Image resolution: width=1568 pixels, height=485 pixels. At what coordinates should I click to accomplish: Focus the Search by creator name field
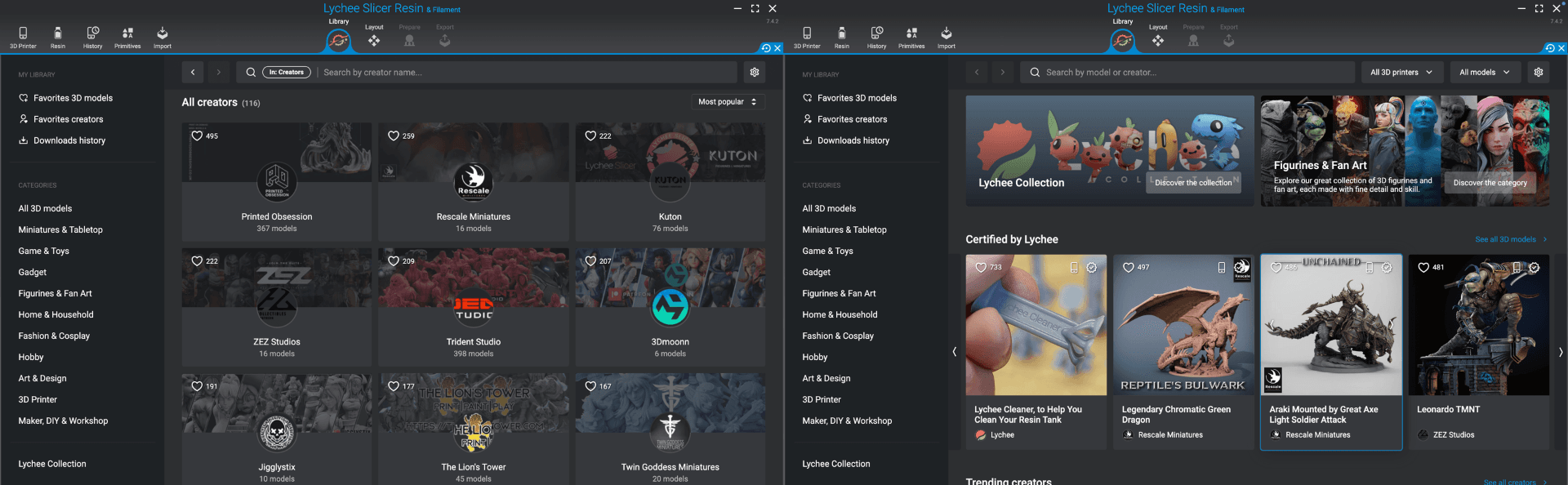[x=527, y=72]
